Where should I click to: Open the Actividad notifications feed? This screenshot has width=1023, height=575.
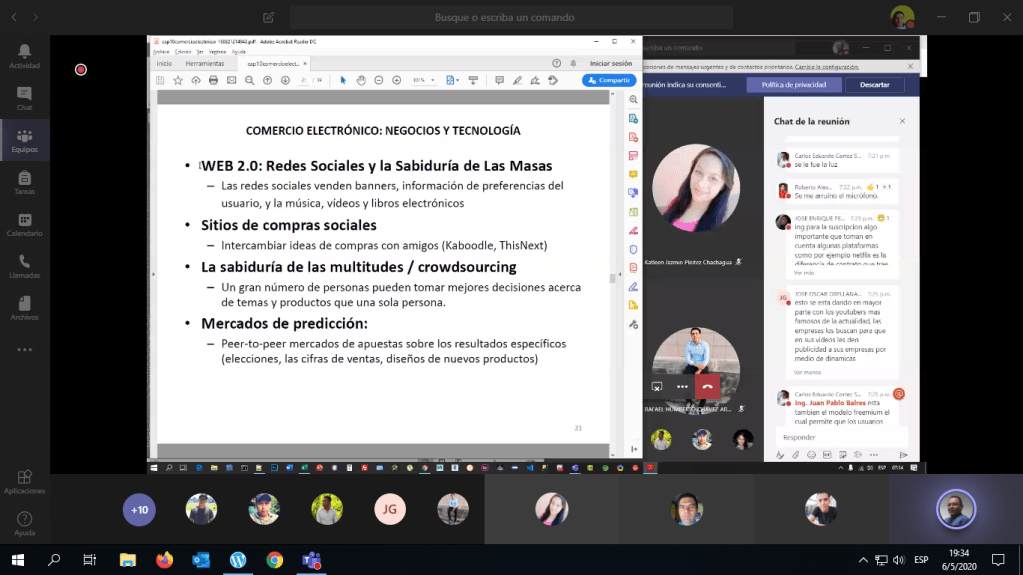tap(24, 56)
